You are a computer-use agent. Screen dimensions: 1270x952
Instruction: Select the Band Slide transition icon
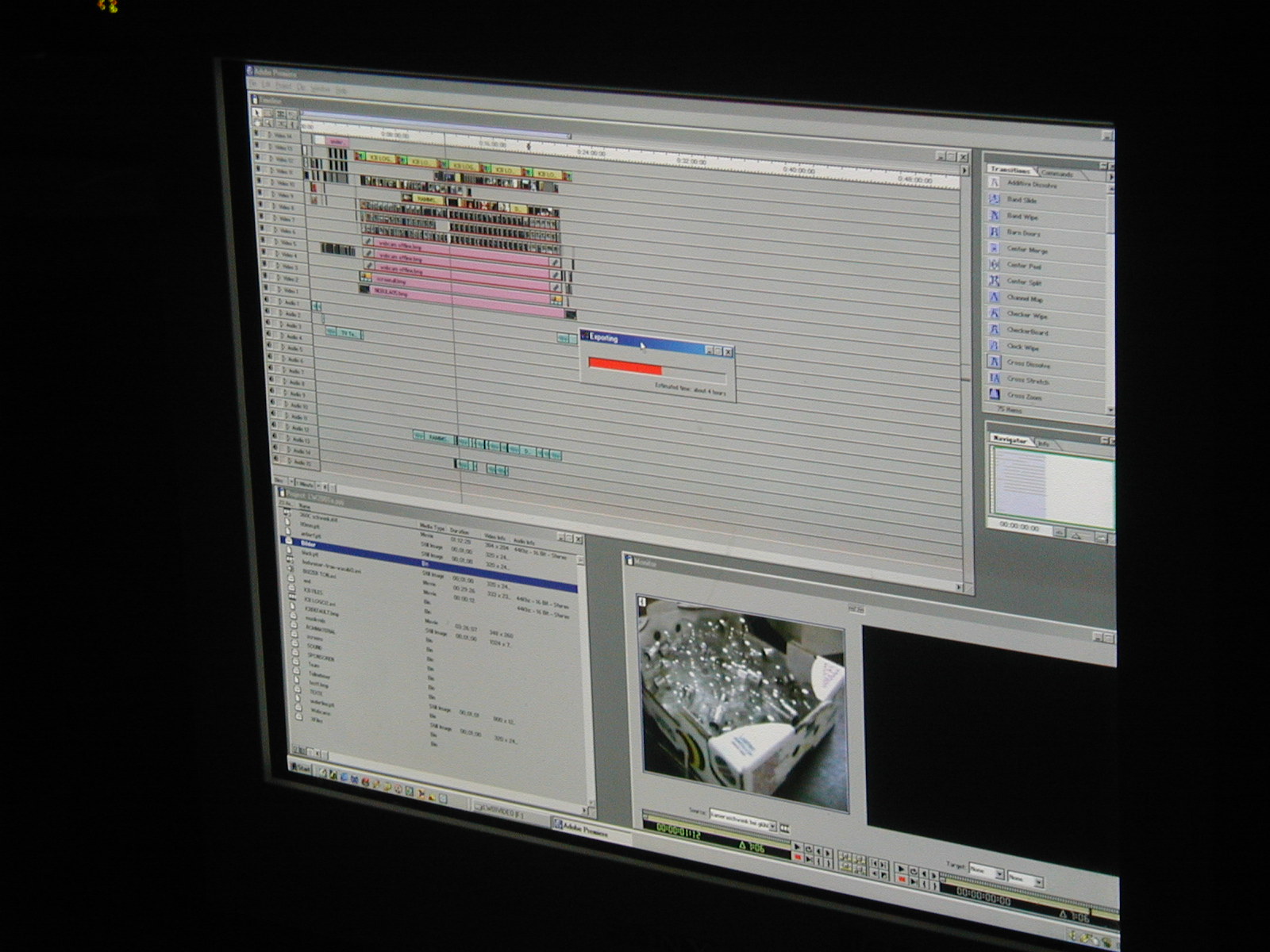click(994, 199)
